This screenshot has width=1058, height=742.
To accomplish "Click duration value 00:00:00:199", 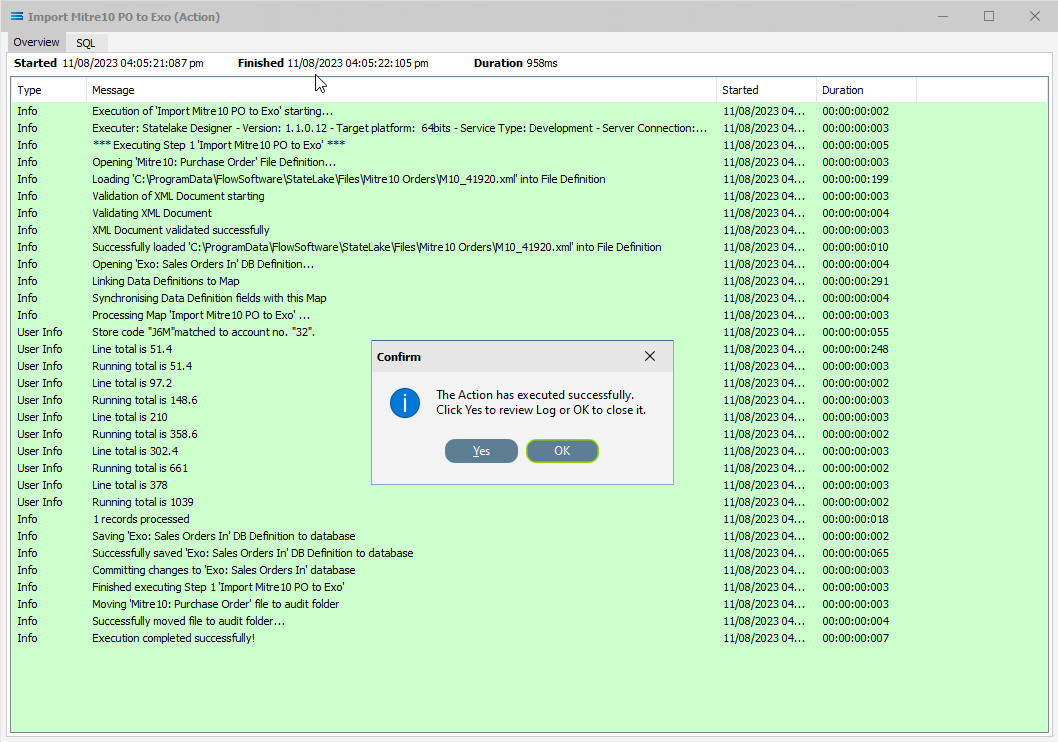I will point(856,179).
